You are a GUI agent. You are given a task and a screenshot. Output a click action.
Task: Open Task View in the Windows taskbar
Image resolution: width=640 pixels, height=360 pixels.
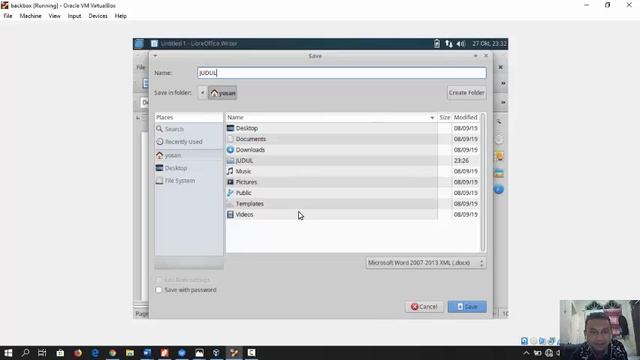pyautogui.click(x=42, y=353)
